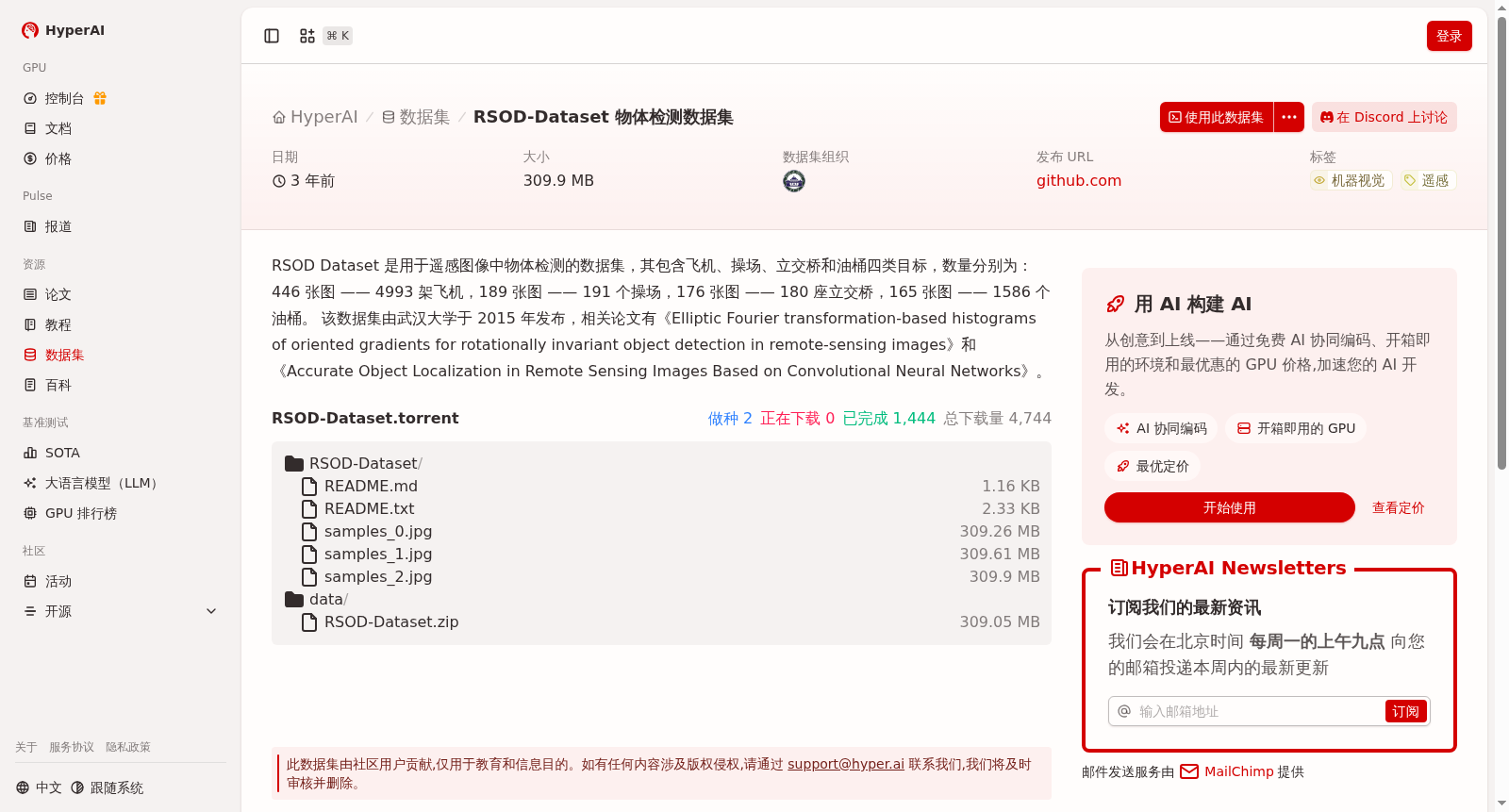Open 控制台 in the sidebar
The image size is (1509, 812).
pos(64,98)
